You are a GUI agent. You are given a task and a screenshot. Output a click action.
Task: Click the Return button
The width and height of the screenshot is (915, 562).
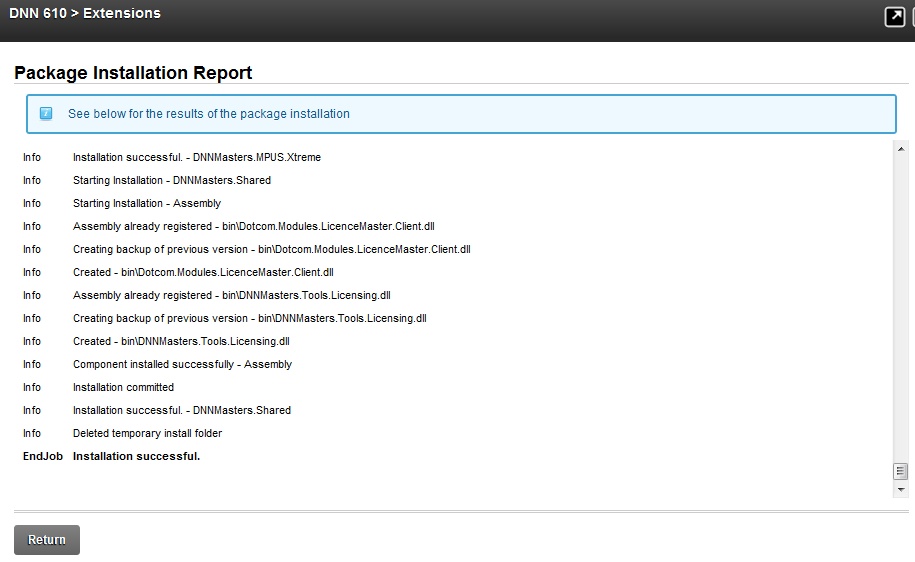(47, 540)
